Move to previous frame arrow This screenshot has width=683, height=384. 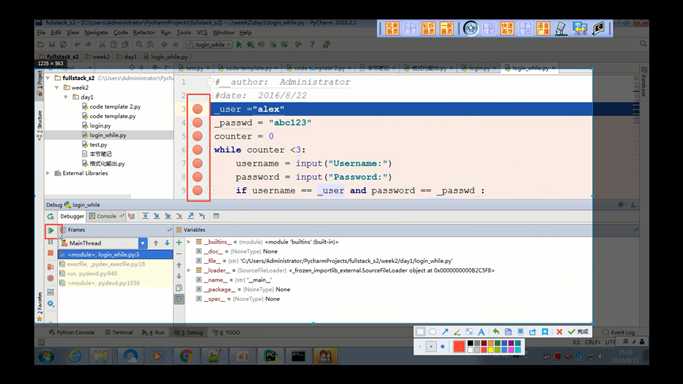[156, 243]
